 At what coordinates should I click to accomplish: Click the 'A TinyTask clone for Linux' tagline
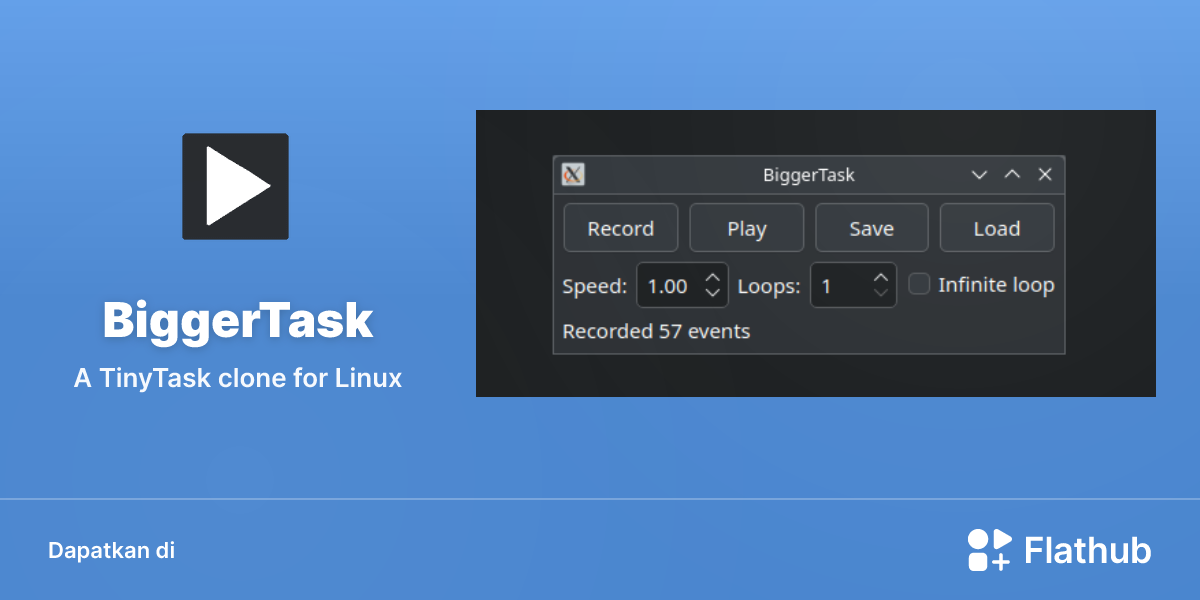coord(238,379)
